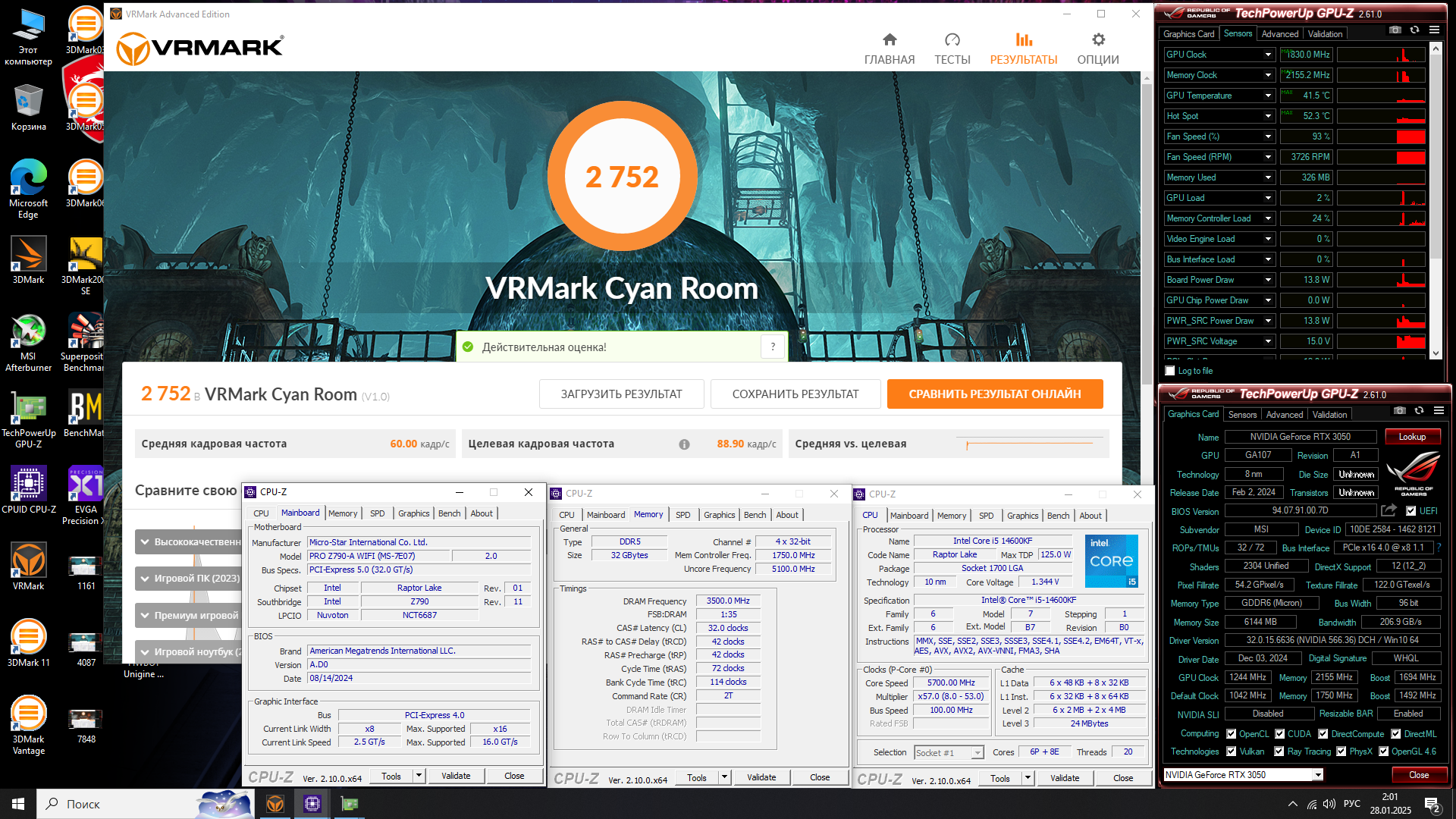Screen dimensions: 1456x819
Task: Click the СРАВНИТЬ РЕЗУЛЬТАТ ОНЛАЙН button
Action: tap(995, 394)
